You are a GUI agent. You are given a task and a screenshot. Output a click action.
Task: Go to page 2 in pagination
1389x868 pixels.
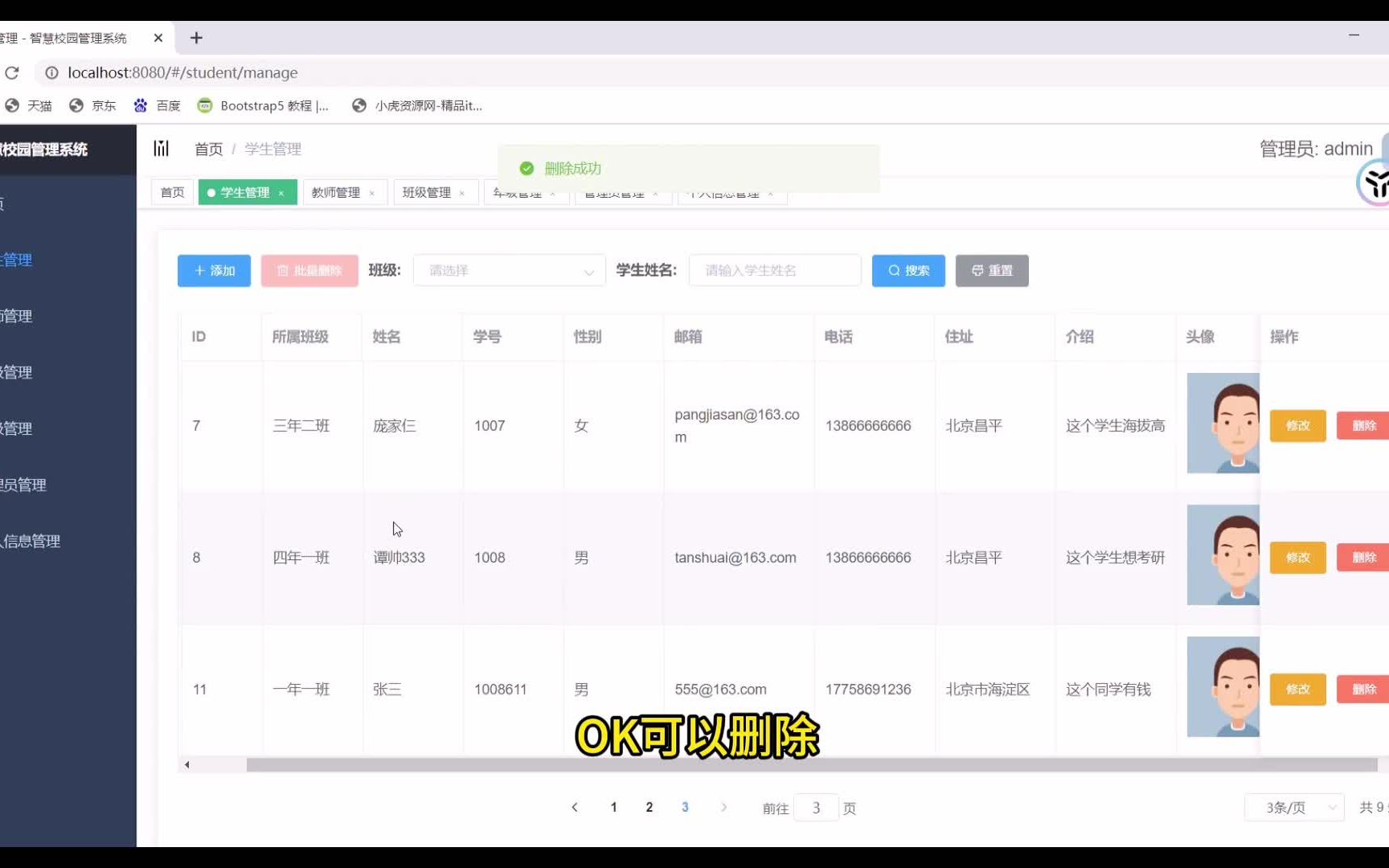(649, 807)
